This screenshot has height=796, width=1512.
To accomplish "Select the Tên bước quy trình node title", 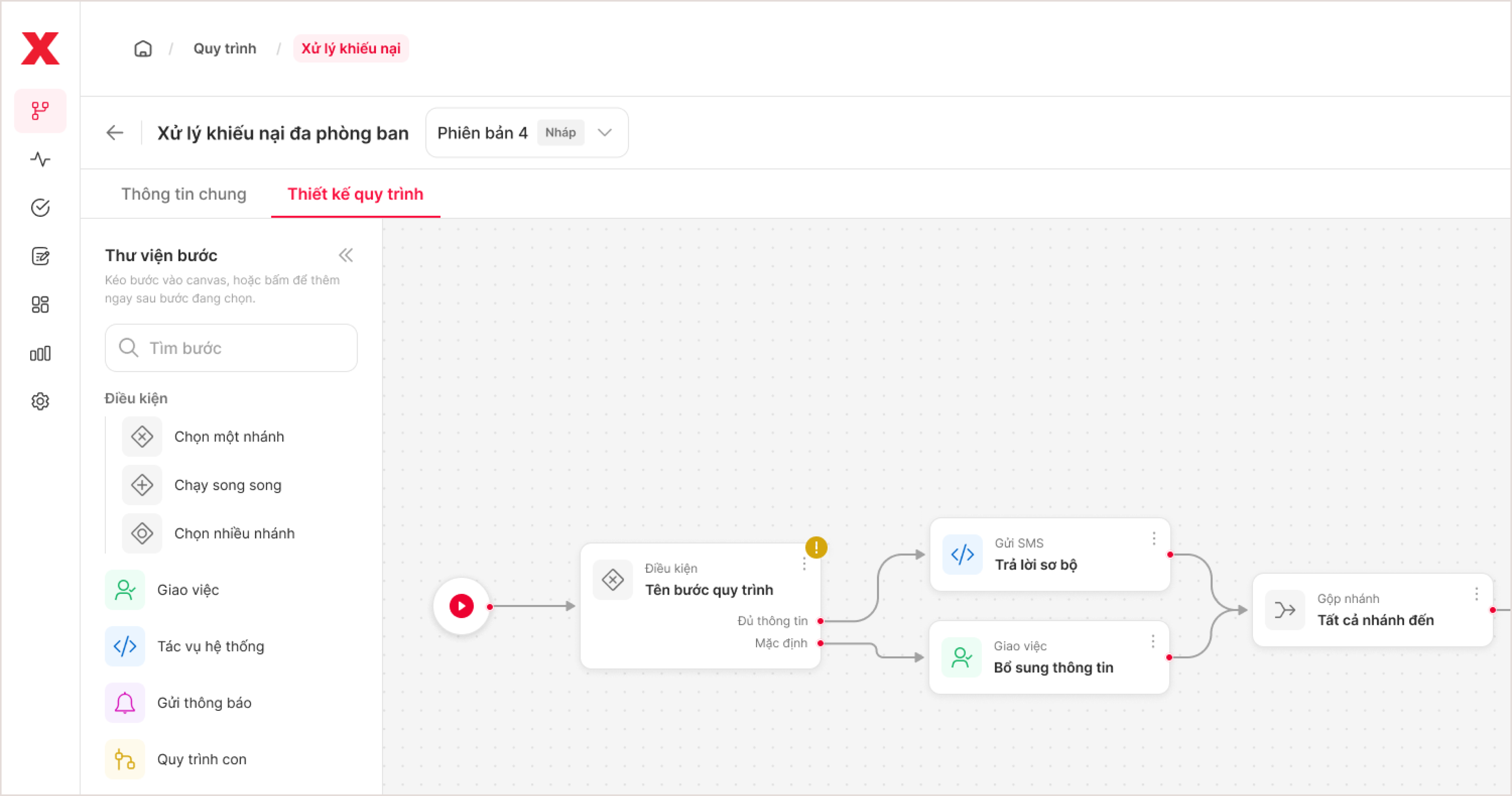I will 709,590.
